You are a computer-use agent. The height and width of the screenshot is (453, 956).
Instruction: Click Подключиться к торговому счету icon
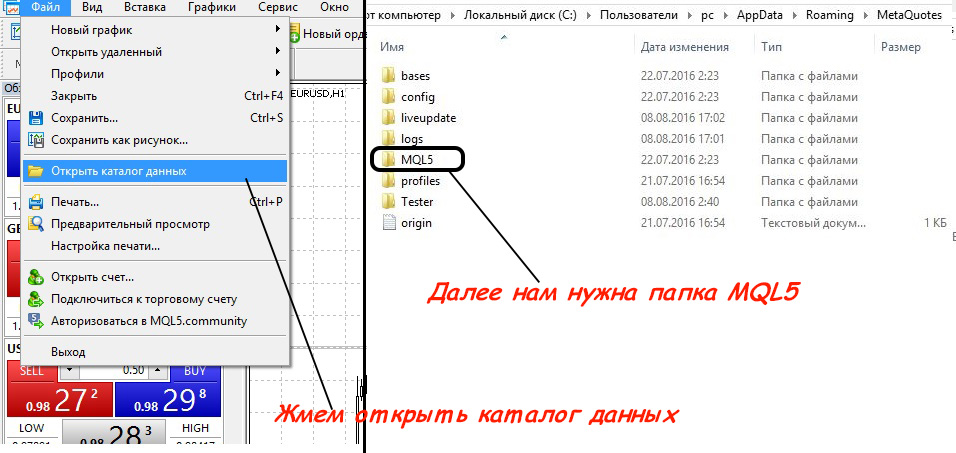pos(36,299)
